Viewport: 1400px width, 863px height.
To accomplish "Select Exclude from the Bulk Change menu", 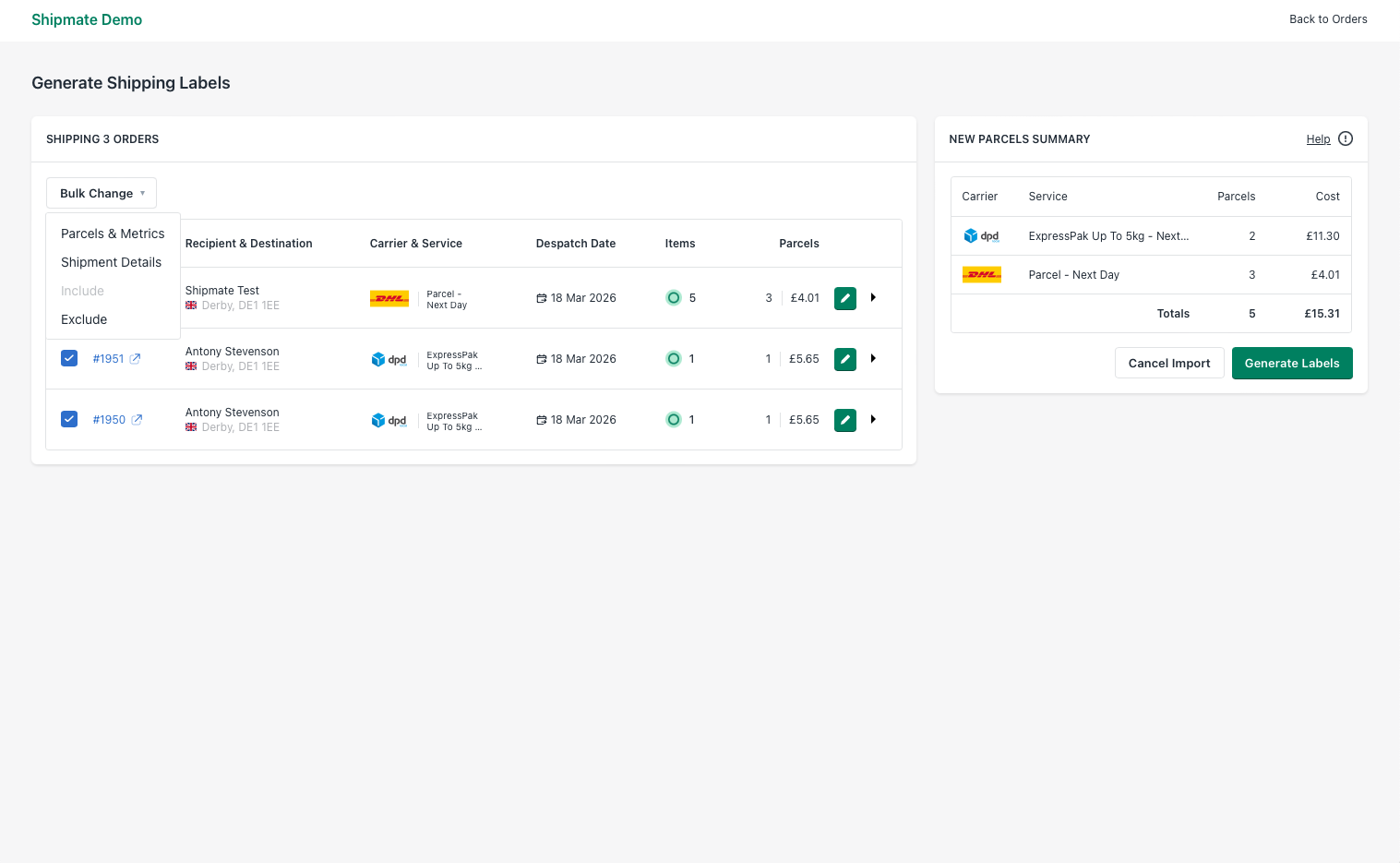I will point(83,319).
